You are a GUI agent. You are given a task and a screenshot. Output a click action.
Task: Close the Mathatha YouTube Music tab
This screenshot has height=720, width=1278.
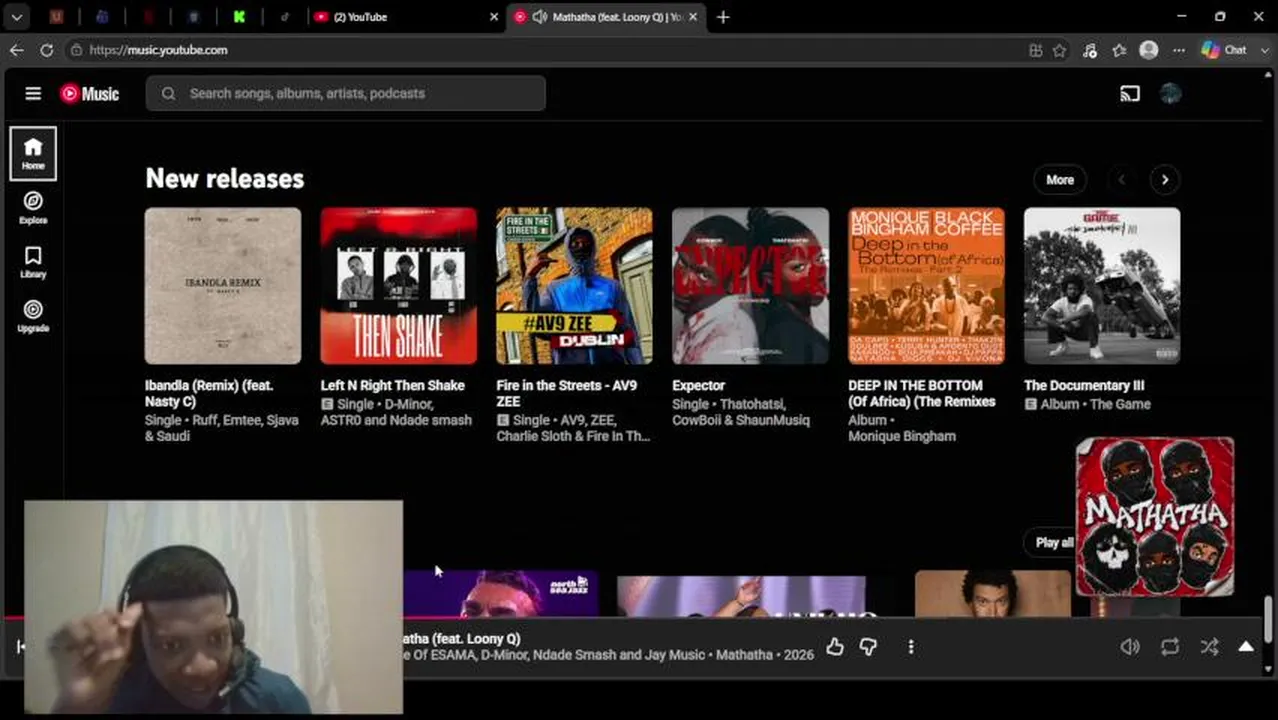(692, 17)
